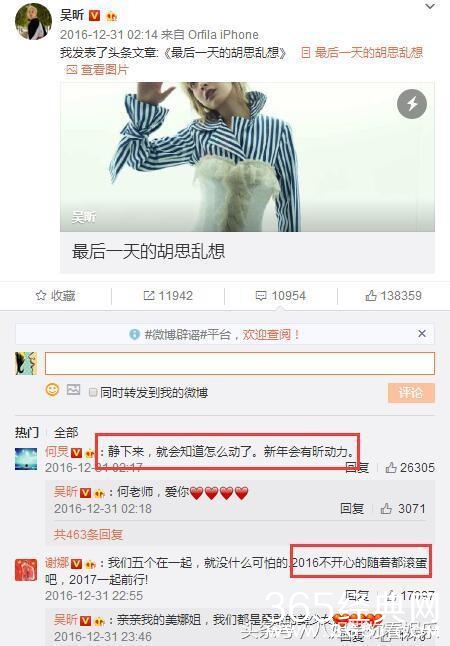Screen dimensions: 450x646
Task: Check 同时转发到我的微博 checkbox
Action: (x=93, y=392)
